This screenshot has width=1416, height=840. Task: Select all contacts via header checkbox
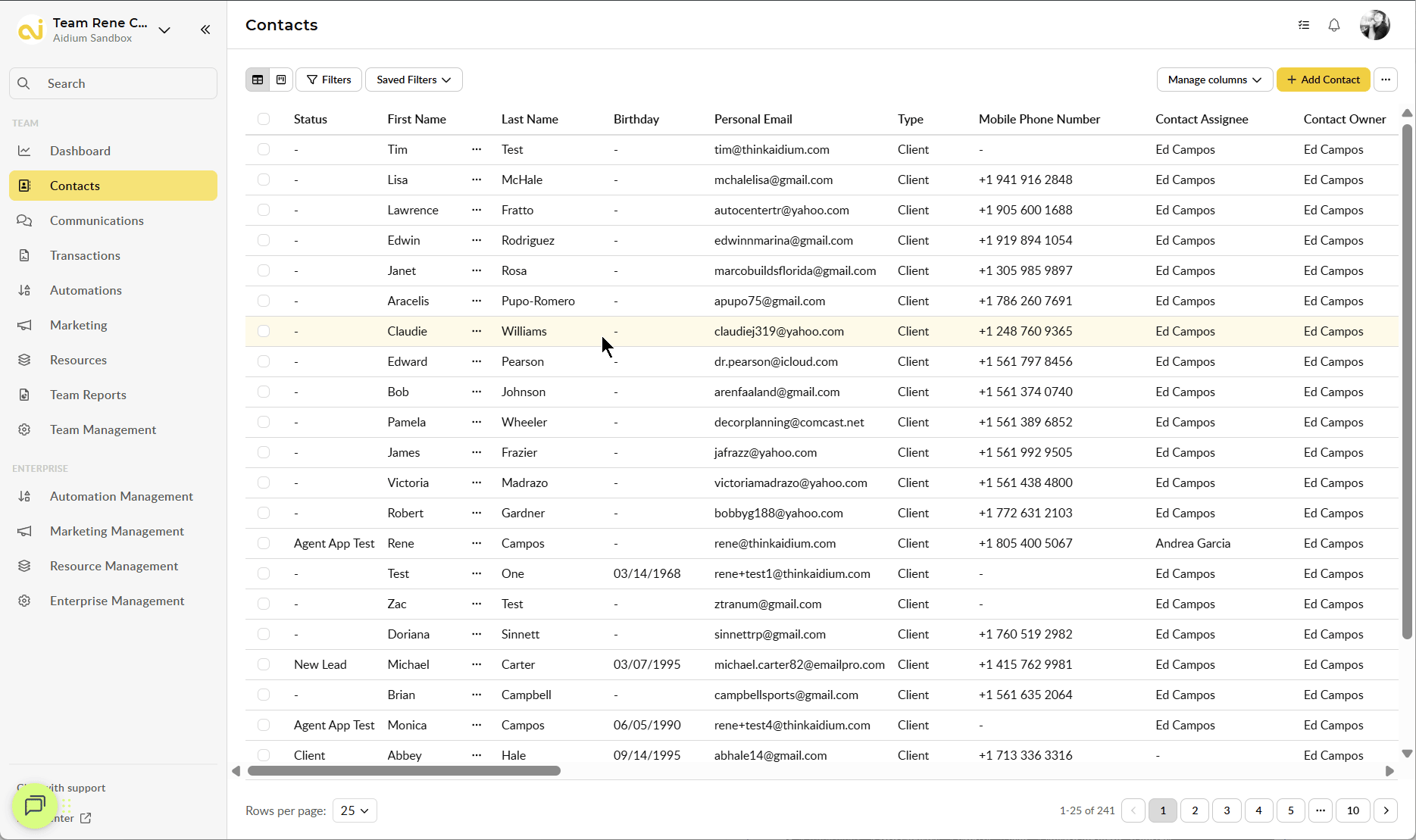(264, 119)
